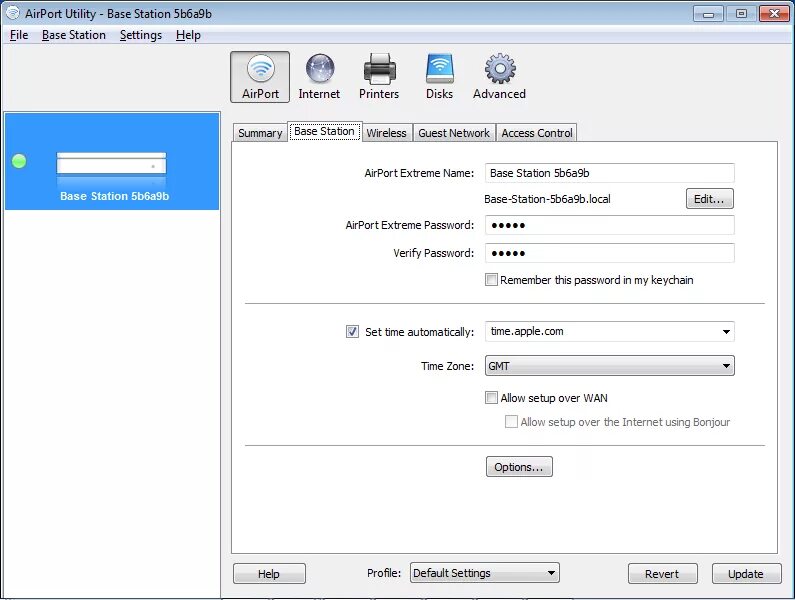Open the Internet settings globe icon
This screenshot has width=795, height=600.
coord(319,77)
